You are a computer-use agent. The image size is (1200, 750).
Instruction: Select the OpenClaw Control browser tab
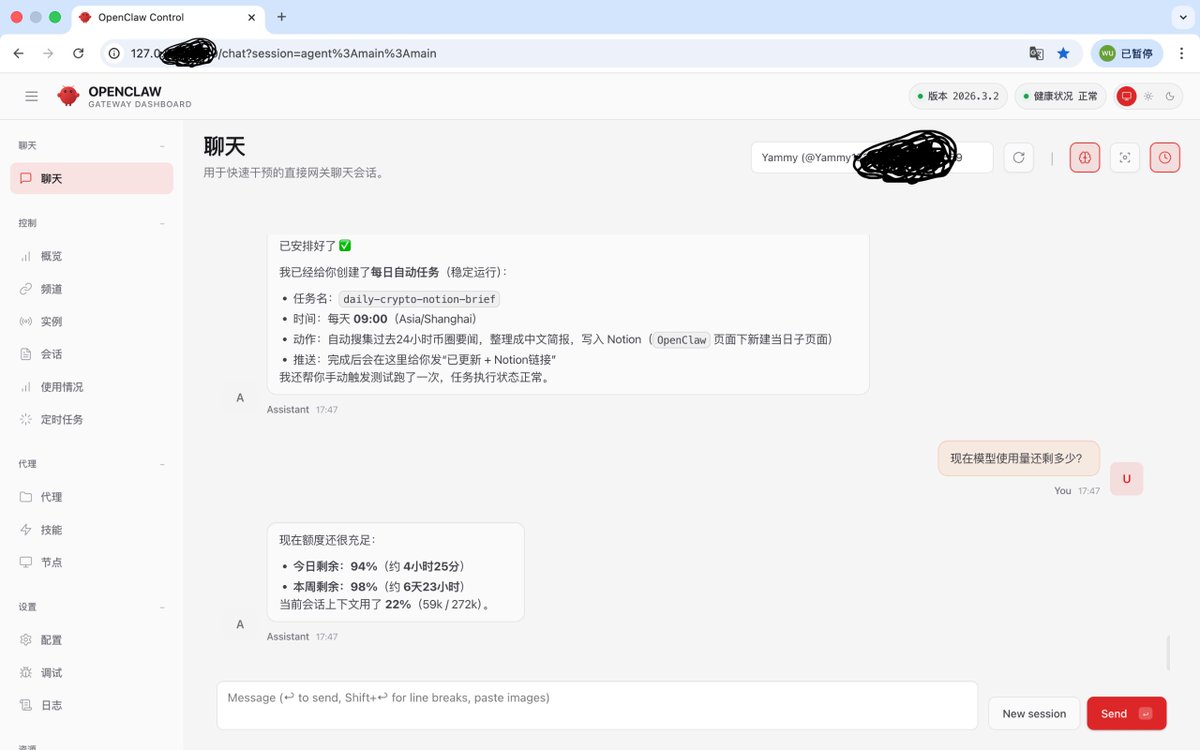coord(166,17)
